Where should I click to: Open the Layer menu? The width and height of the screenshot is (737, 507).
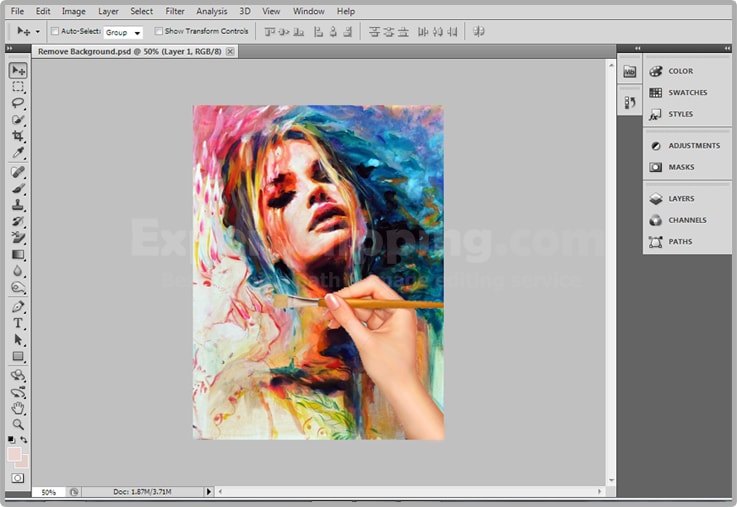pos(108,11)
